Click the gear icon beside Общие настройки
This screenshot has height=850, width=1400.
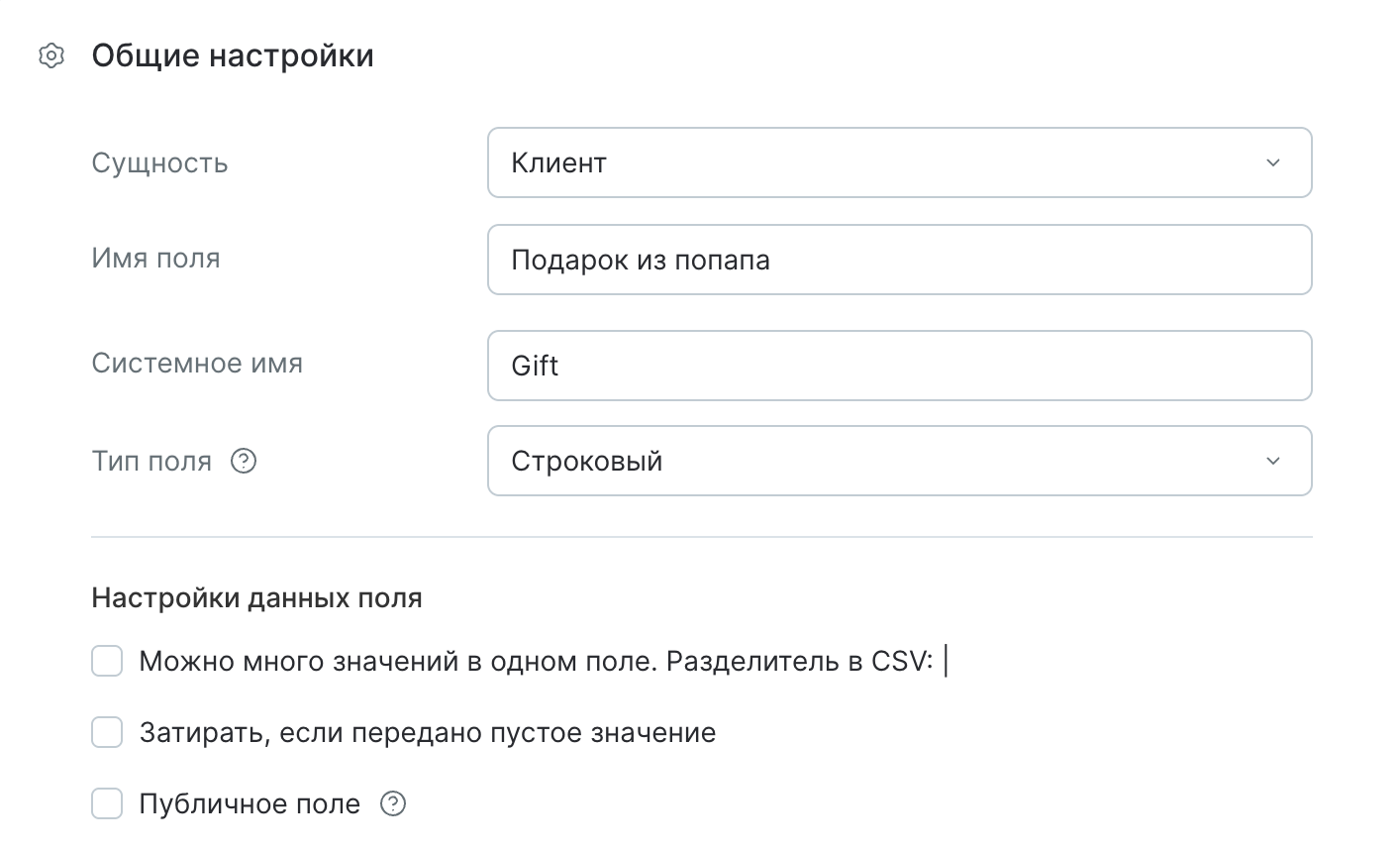point(50,55)
